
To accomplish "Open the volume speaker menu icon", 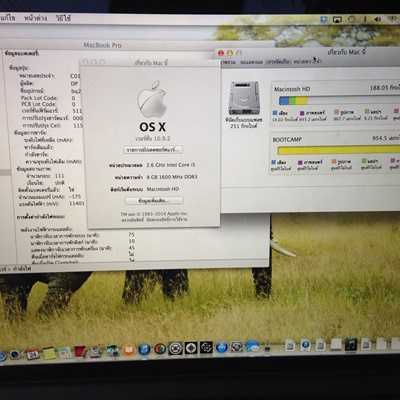I will pos(378,19).
